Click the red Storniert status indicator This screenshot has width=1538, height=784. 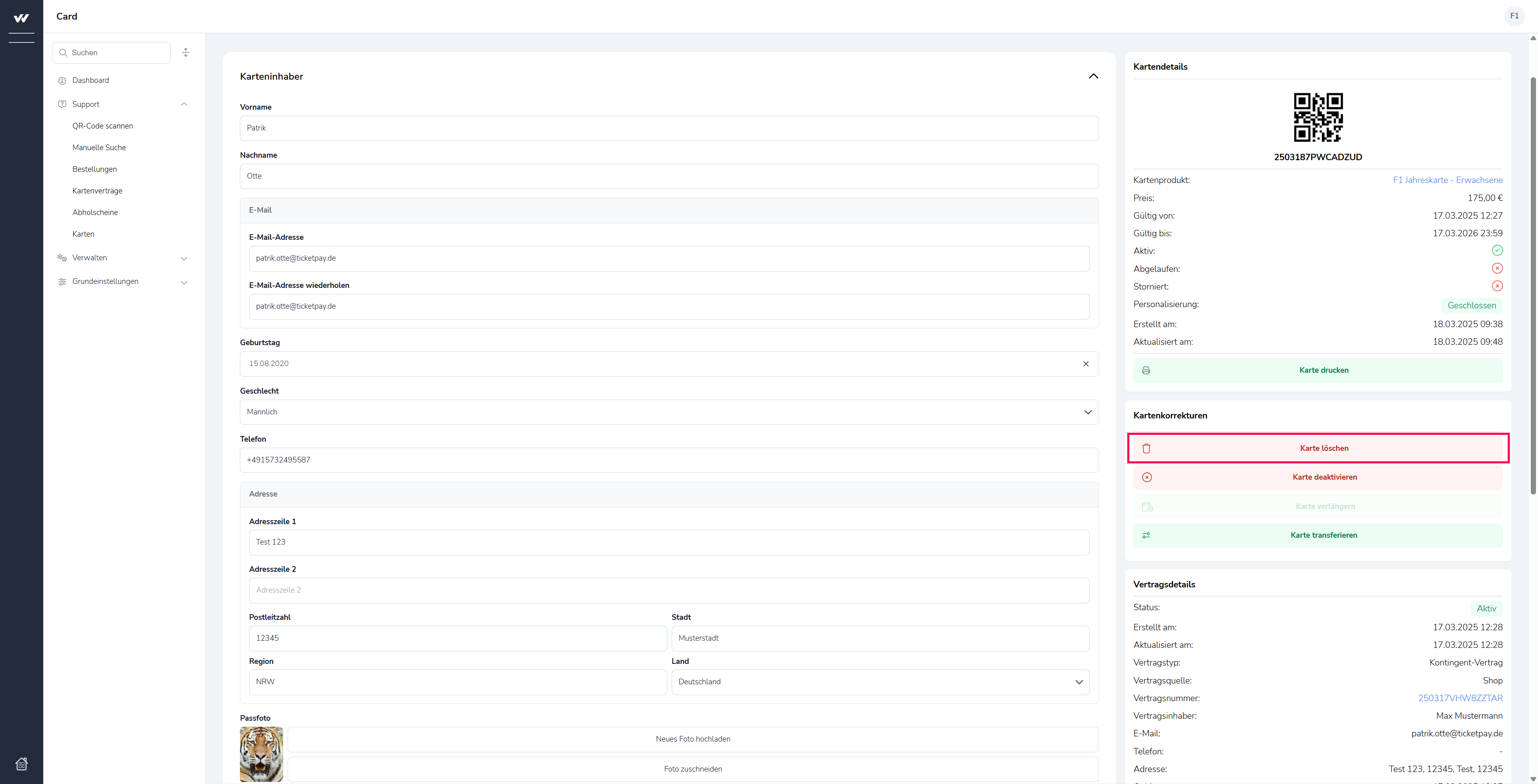click(1497, 286)
